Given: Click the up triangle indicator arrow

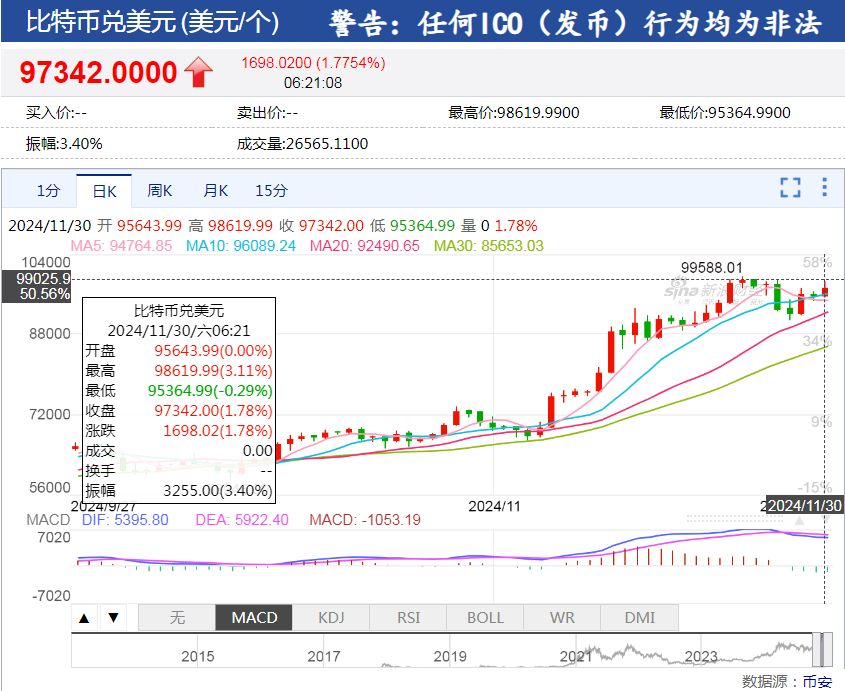Looking at the screenshot, I should point(86,618).
